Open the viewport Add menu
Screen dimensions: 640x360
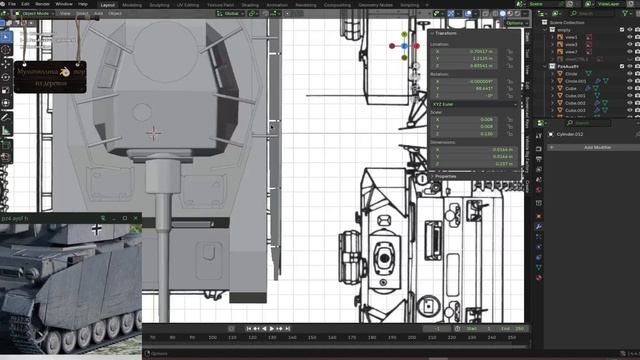(x=98, y=13)
